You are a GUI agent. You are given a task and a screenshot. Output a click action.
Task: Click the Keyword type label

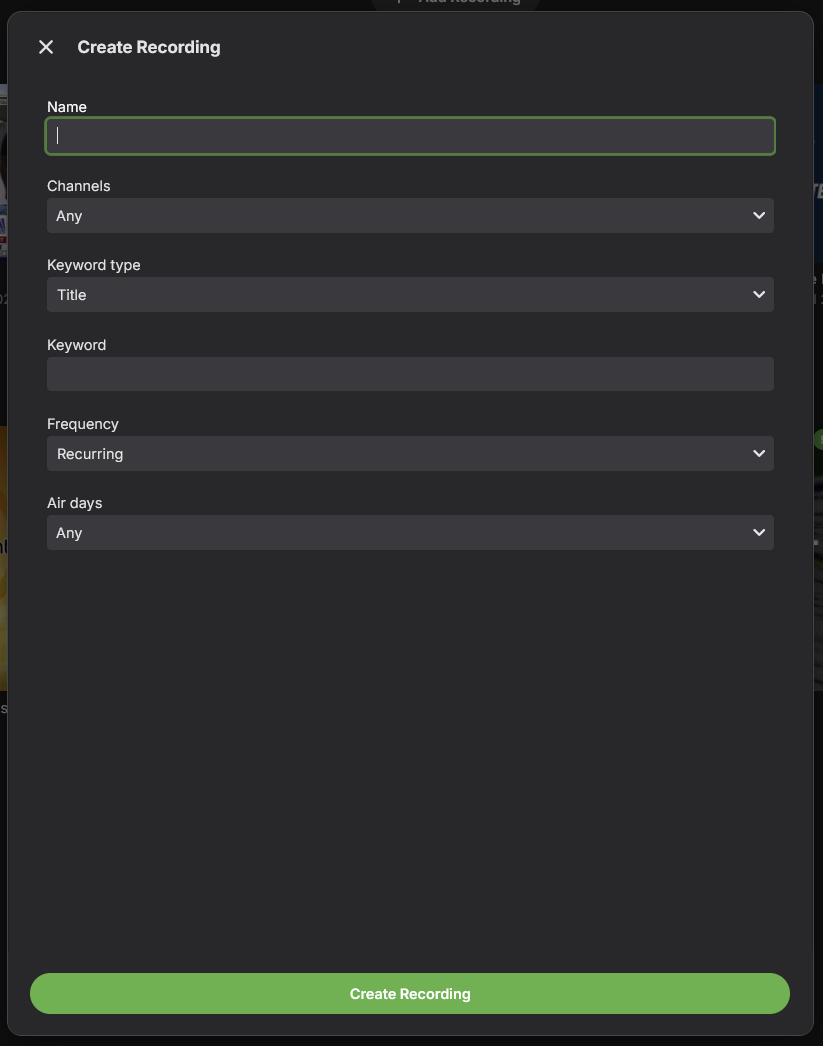pyautogui.click(x=94, y=265)
